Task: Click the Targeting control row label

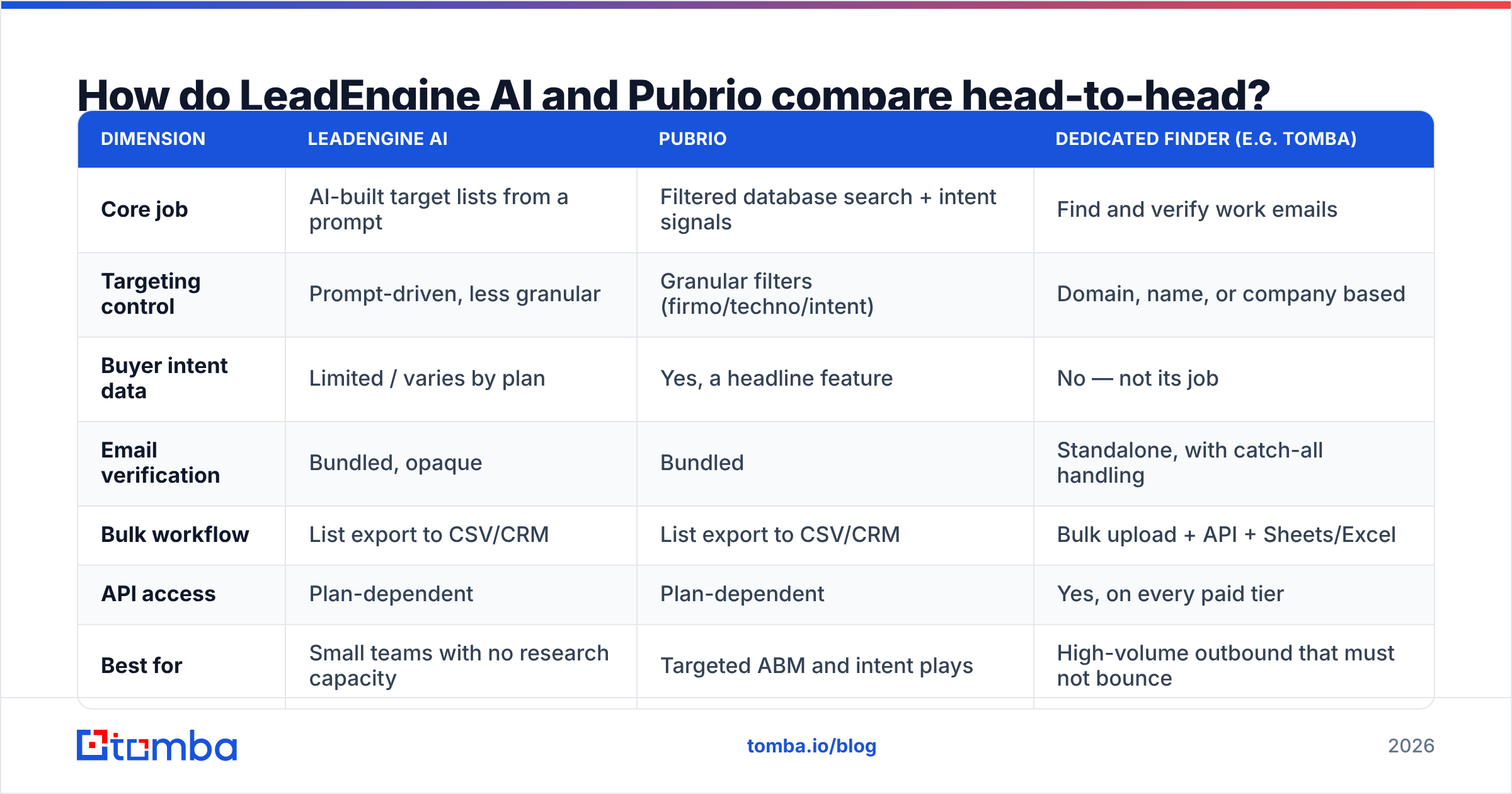Action: click(x=151, y=294)
